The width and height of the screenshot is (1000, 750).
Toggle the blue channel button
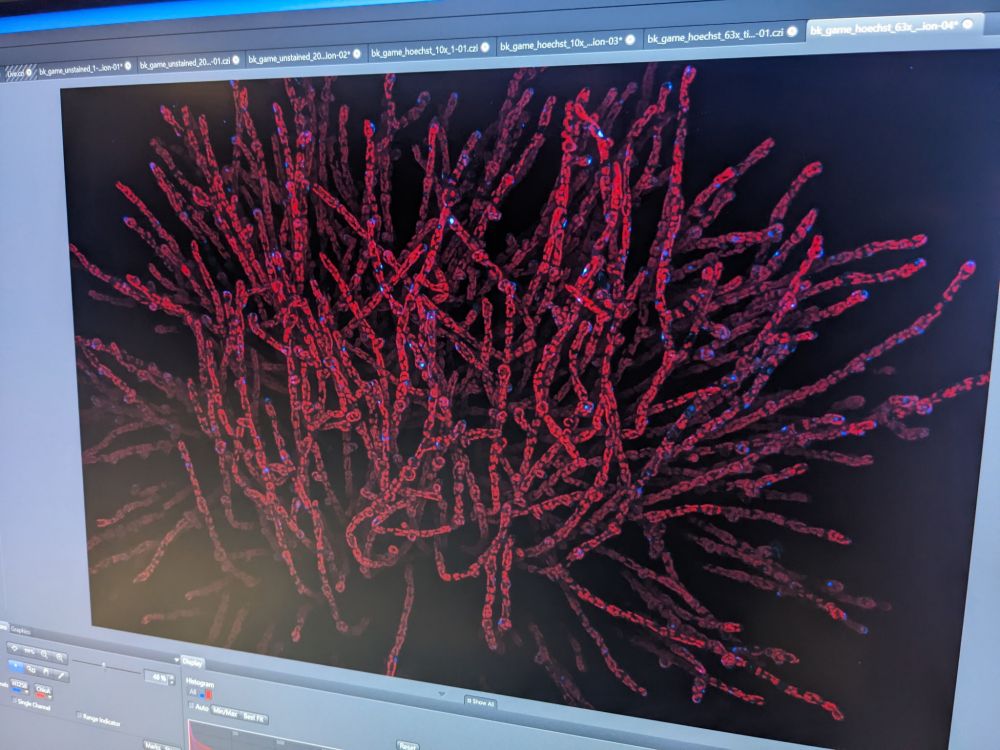click(x=19, y=687)
